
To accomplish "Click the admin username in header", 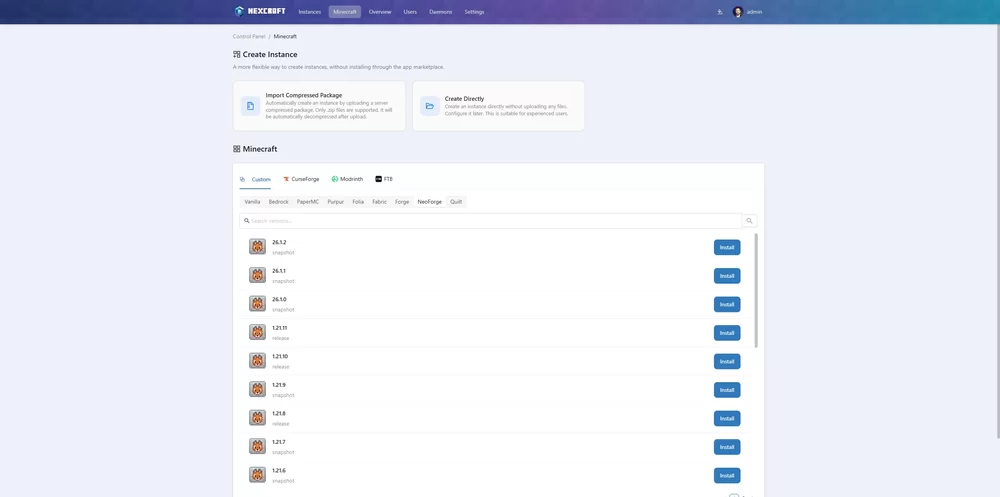I will [x=754, y=11].
